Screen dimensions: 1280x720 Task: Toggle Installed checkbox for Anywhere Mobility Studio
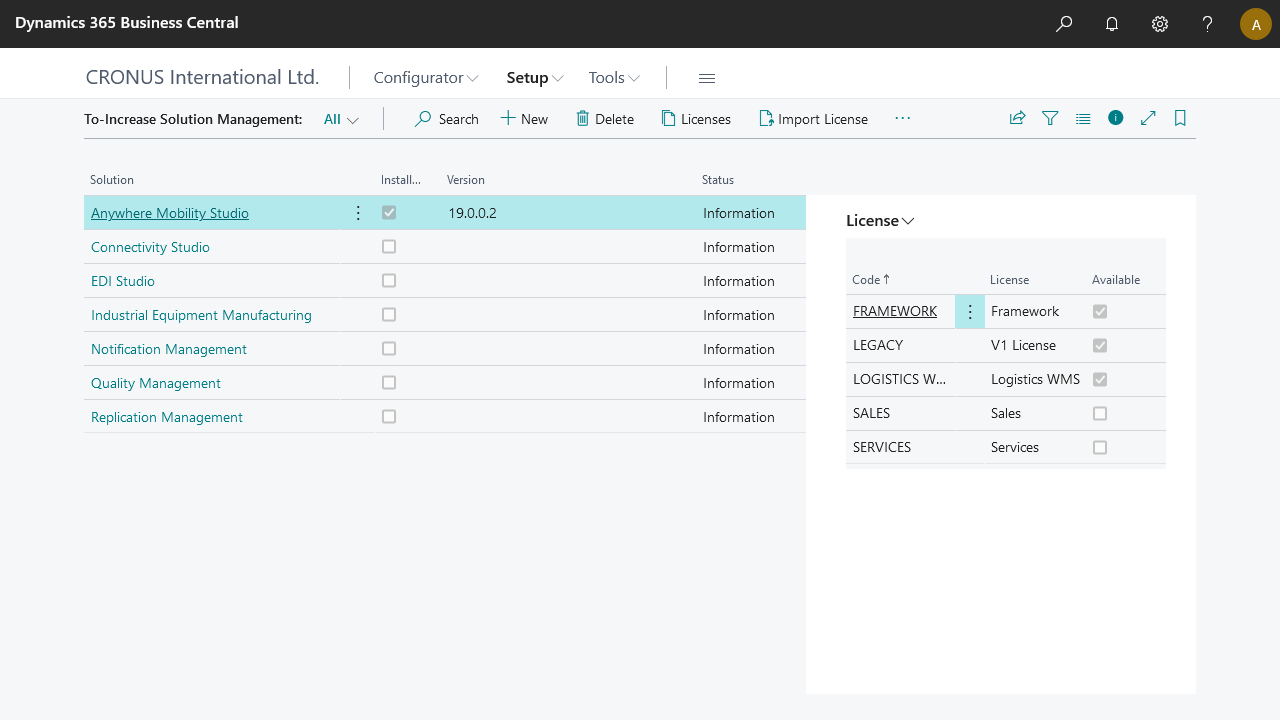[x=389, y=212]
